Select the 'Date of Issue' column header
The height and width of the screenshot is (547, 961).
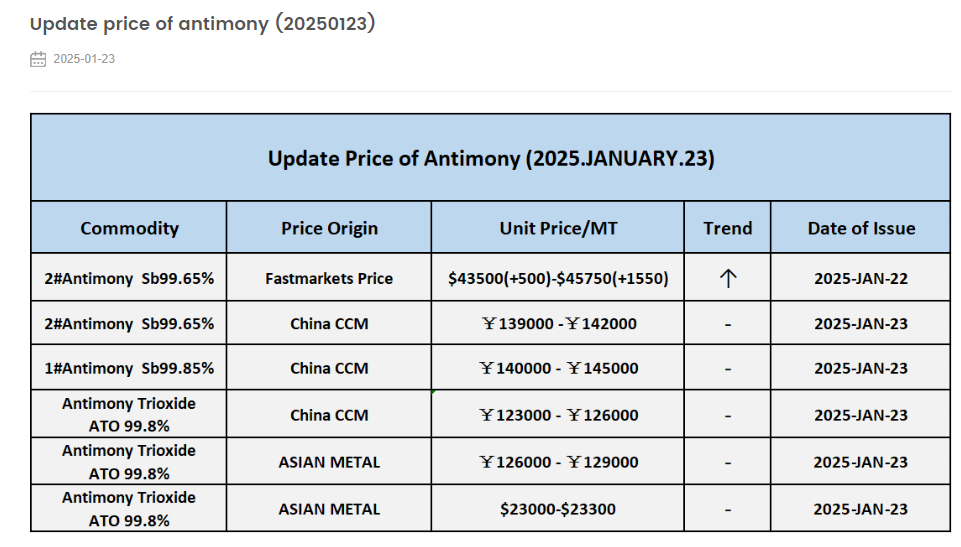[861, 228]
